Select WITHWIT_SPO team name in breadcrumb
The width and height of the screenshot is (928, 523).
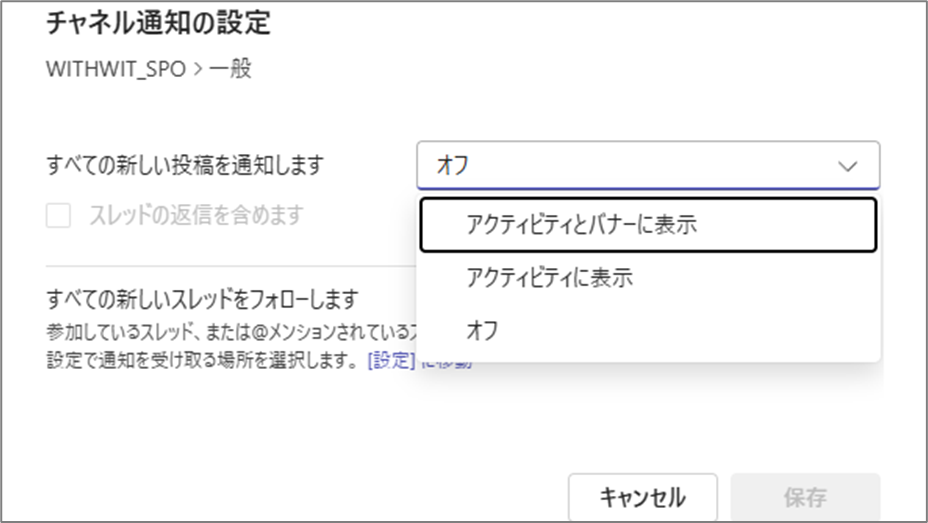click(115, 70)
